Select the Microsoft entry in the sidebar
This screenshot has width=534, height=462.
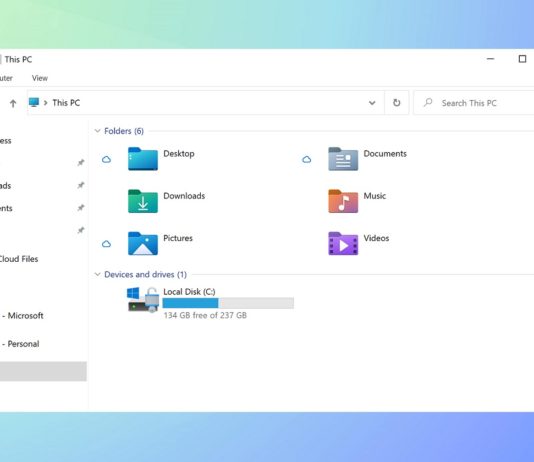(22, 316)
